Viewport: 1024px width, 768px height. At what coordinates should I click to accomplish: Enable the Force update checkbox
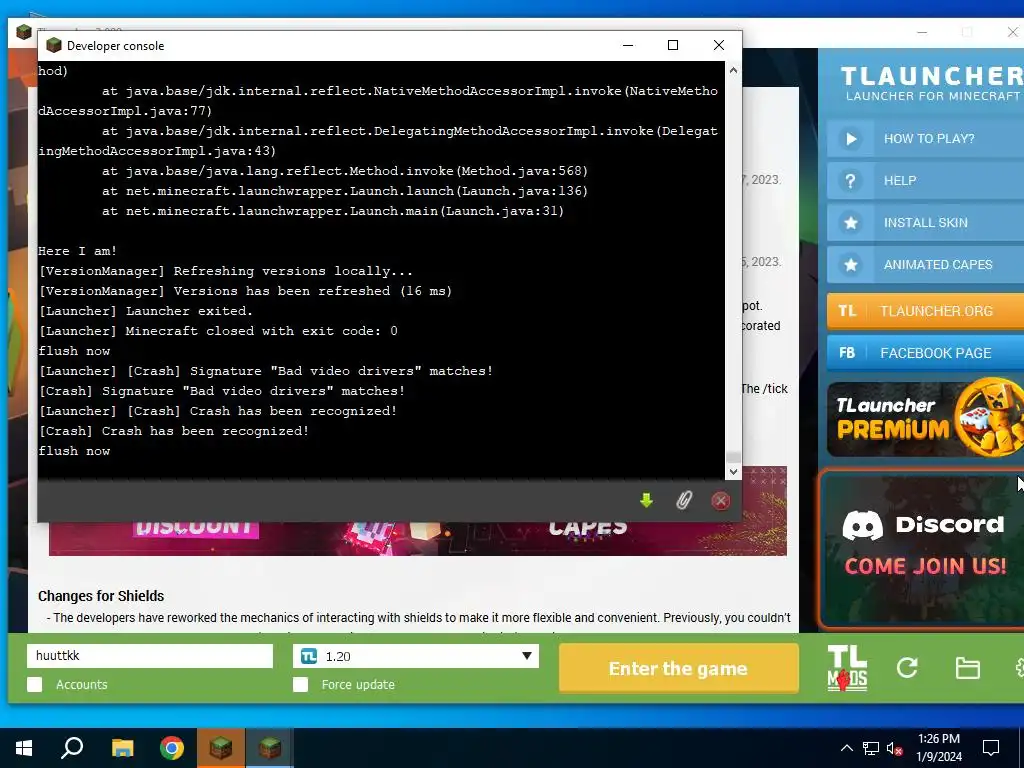300,684
